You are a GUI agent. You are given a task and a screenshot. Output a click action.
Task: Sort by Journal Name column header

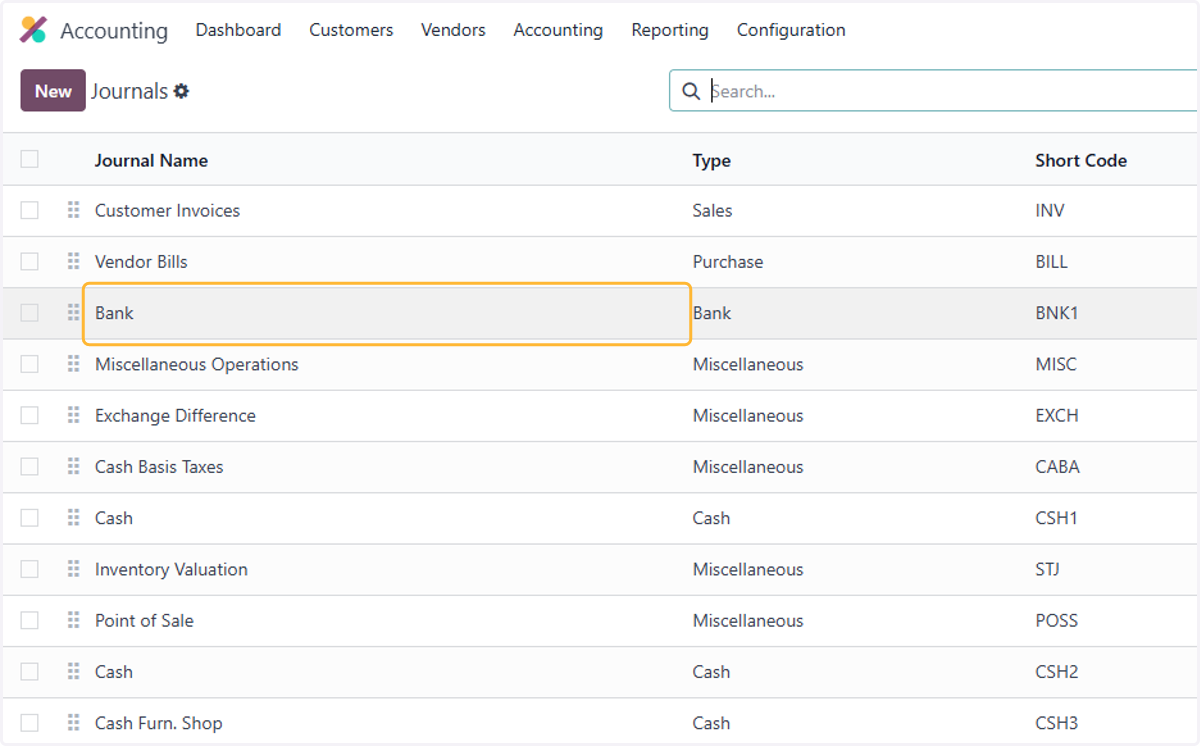pos(151,160)
